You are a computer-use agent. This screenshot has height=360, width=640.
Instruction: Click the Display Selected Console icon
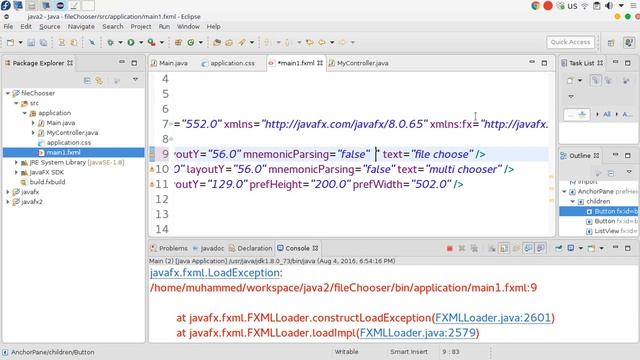(x=571, y=248)
